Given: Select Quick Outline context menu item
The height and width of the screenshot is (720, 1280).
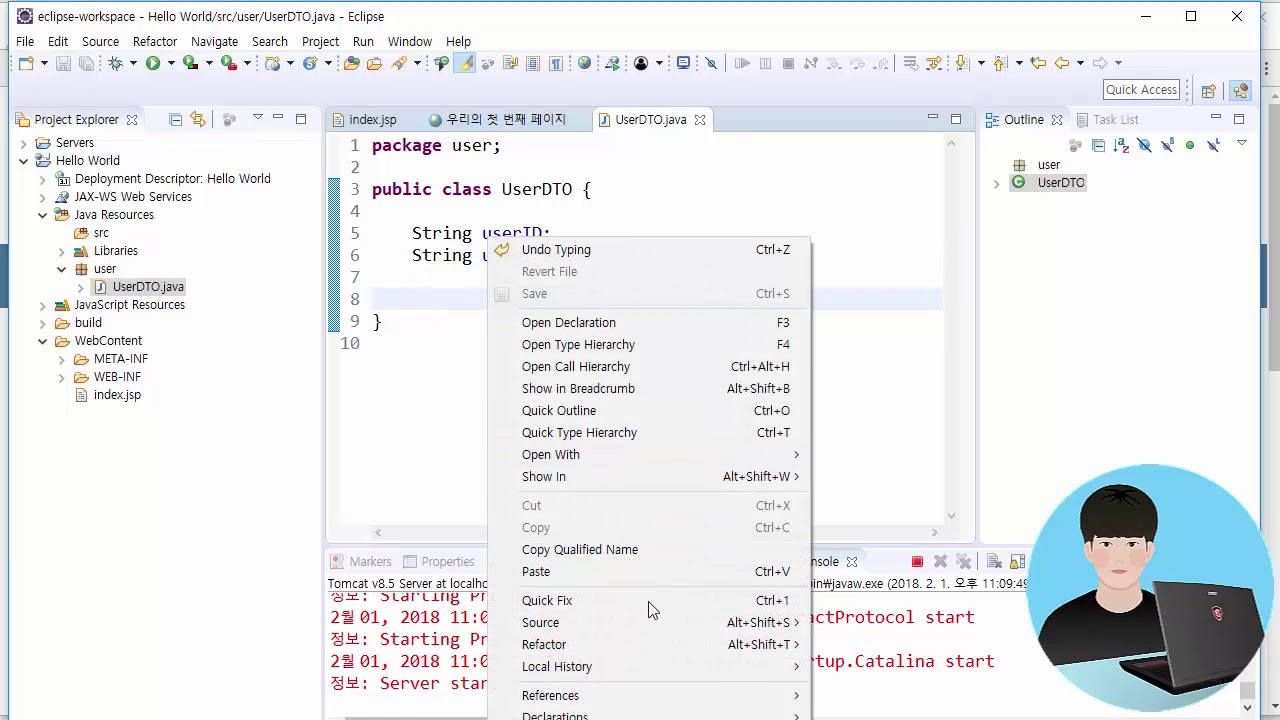Looking at the screenshot, I should pyautogui.click(x=650, y=411).
